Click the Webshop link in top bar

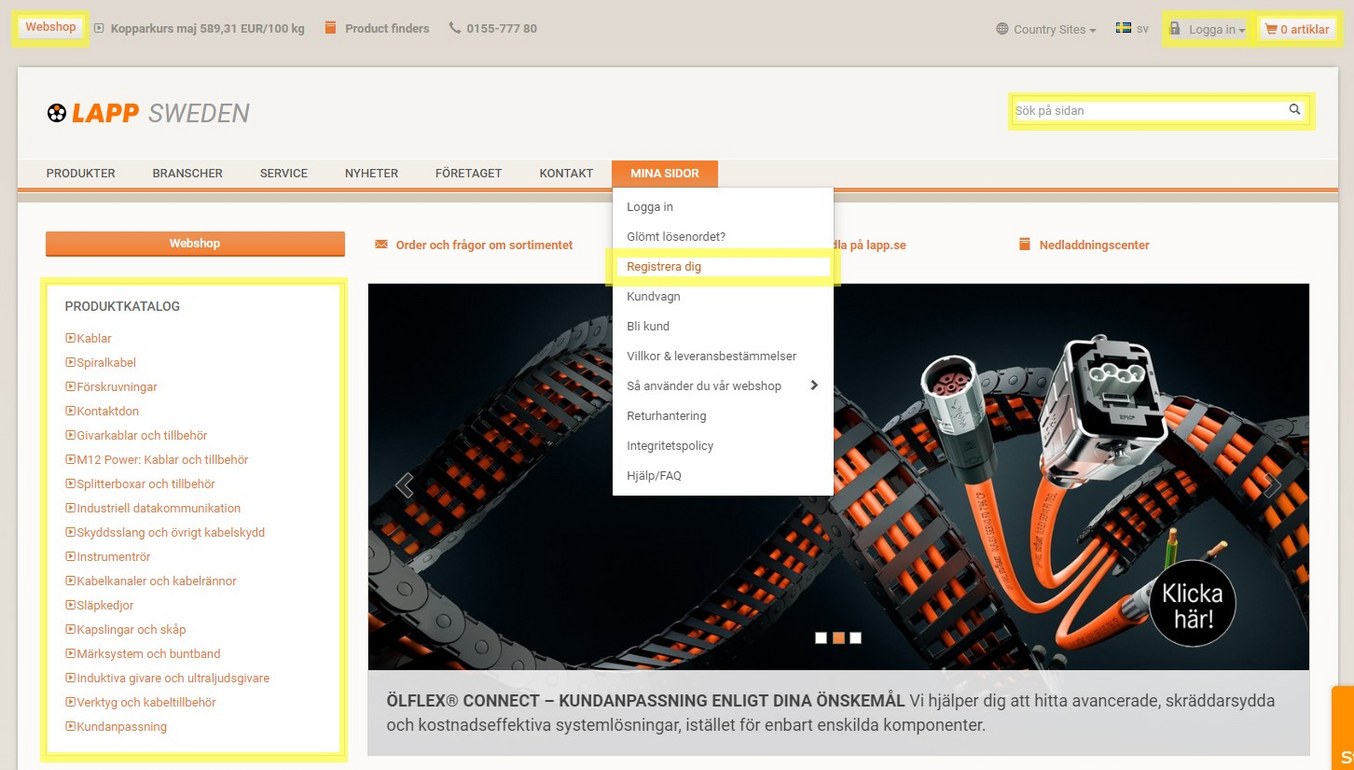pyautogui.click(x=50, y=27)
